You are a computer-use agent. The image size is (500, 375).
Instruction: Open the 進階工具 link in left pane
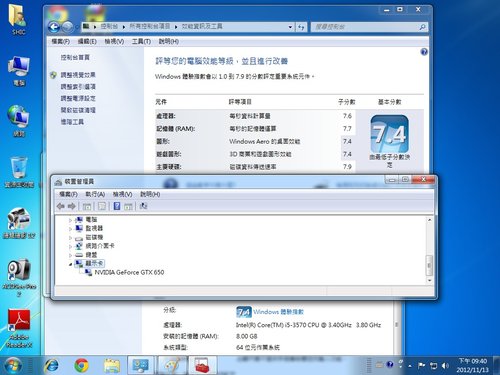click(72, 122)
